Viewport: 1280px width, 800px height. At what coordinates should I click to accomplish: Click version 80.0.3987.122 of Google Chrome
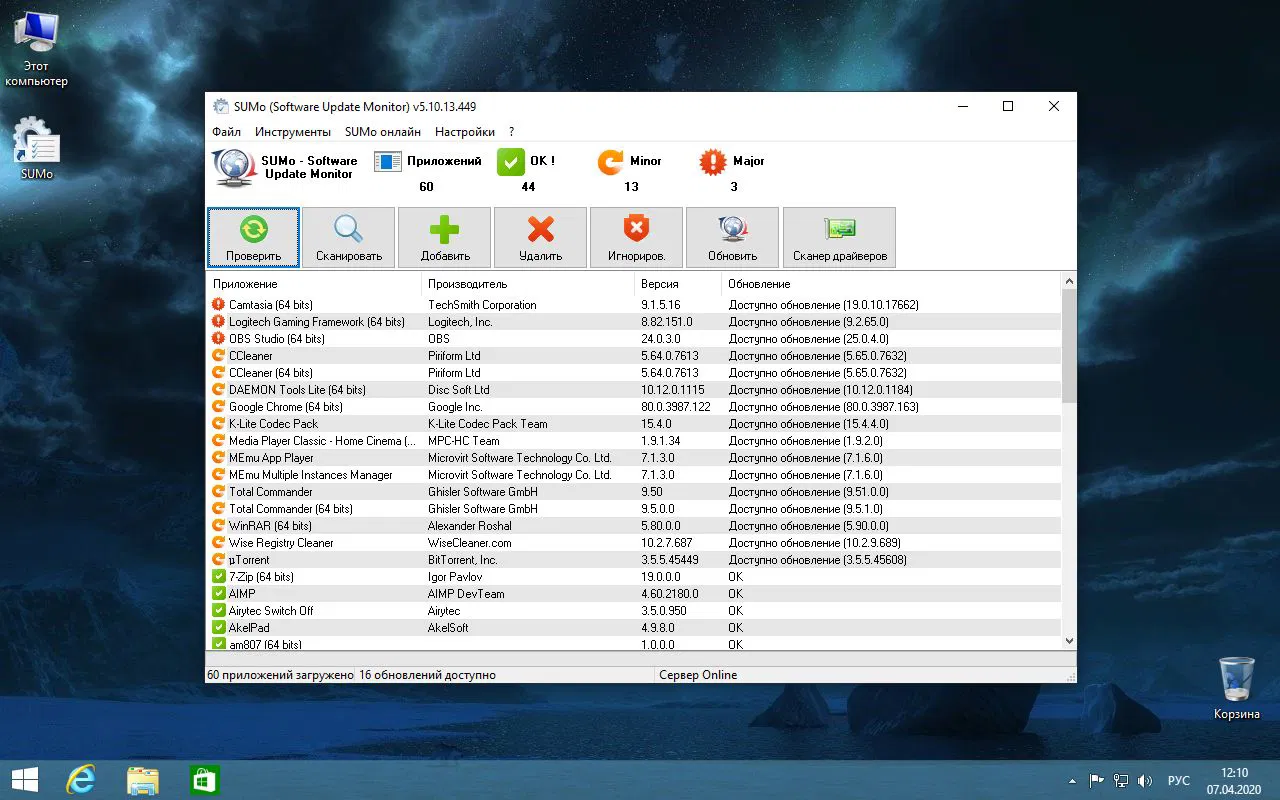tap(676, 407)
